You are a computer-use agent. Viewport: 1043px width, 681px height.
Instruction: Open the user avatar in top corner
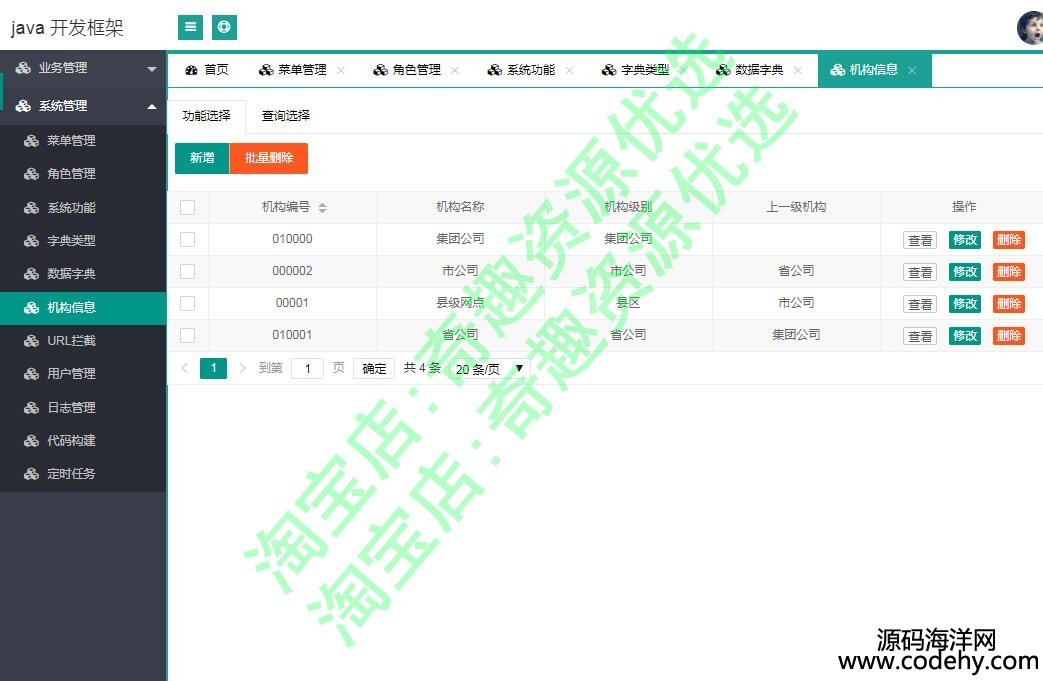coord(1030,28)
